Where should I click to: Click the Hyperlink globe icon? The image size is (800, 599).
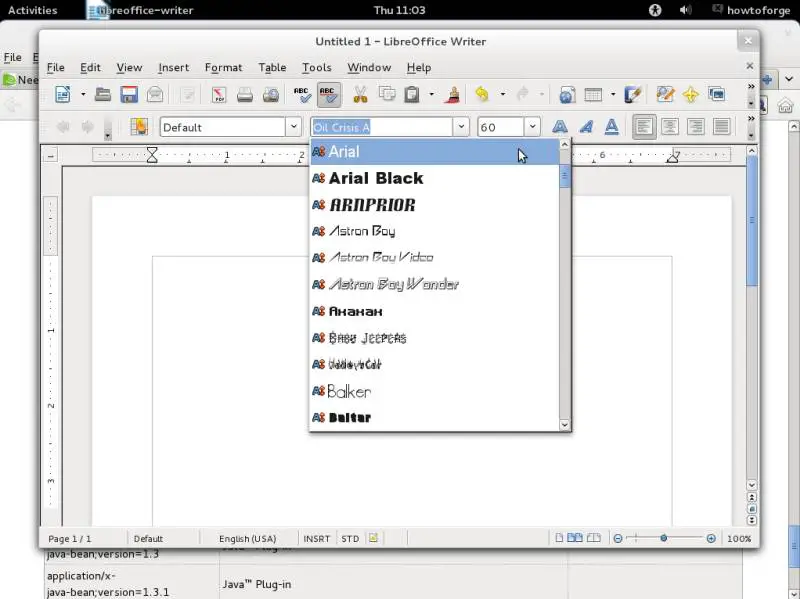[567, 95]
